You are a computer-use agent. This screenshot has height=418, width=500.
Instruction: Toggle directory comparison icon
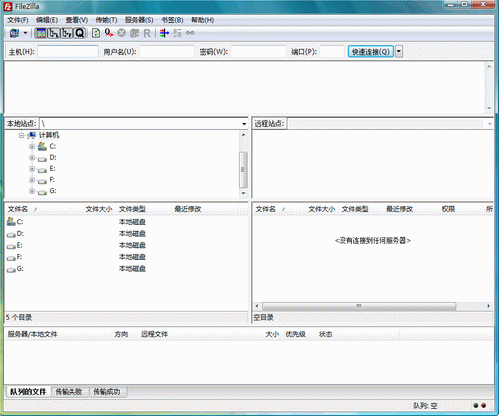point(177,33)
